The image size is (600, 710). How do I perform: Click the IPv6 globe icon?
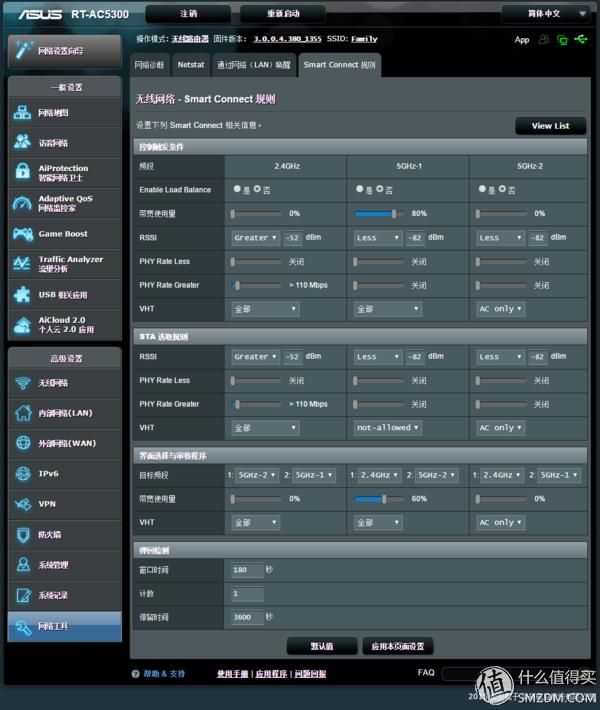[x=23, y=474]
